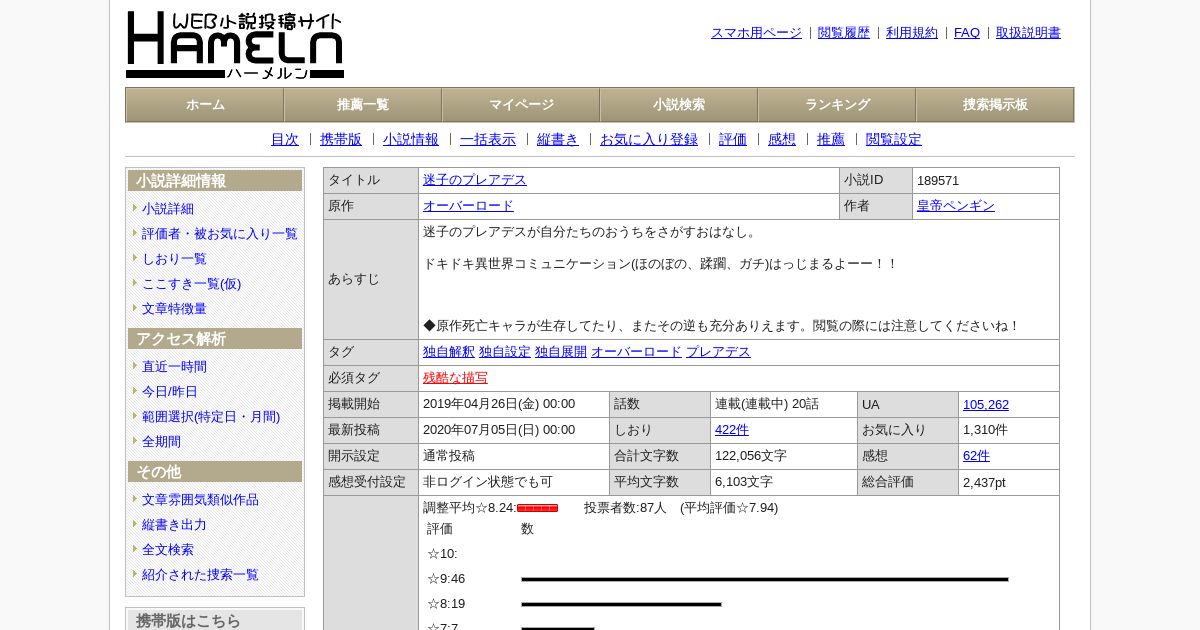
Task: Select 一括表示 link
Action: 488,140
